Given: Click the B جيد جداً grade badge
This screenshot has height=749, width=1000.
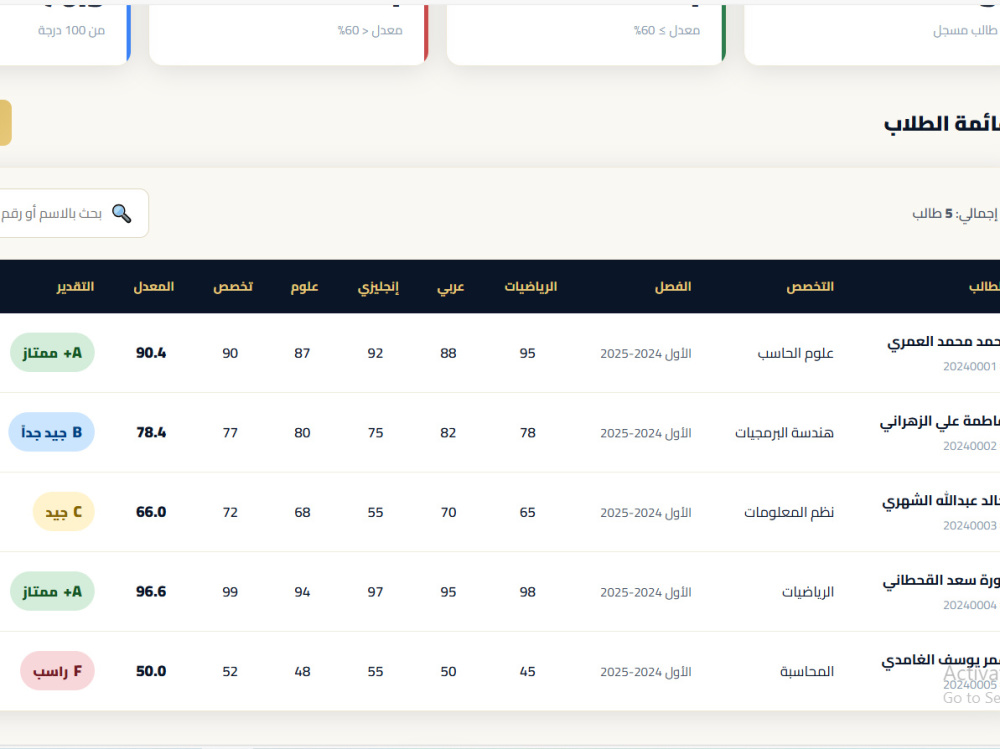Looking at the screenshot, I should point(52,433).
